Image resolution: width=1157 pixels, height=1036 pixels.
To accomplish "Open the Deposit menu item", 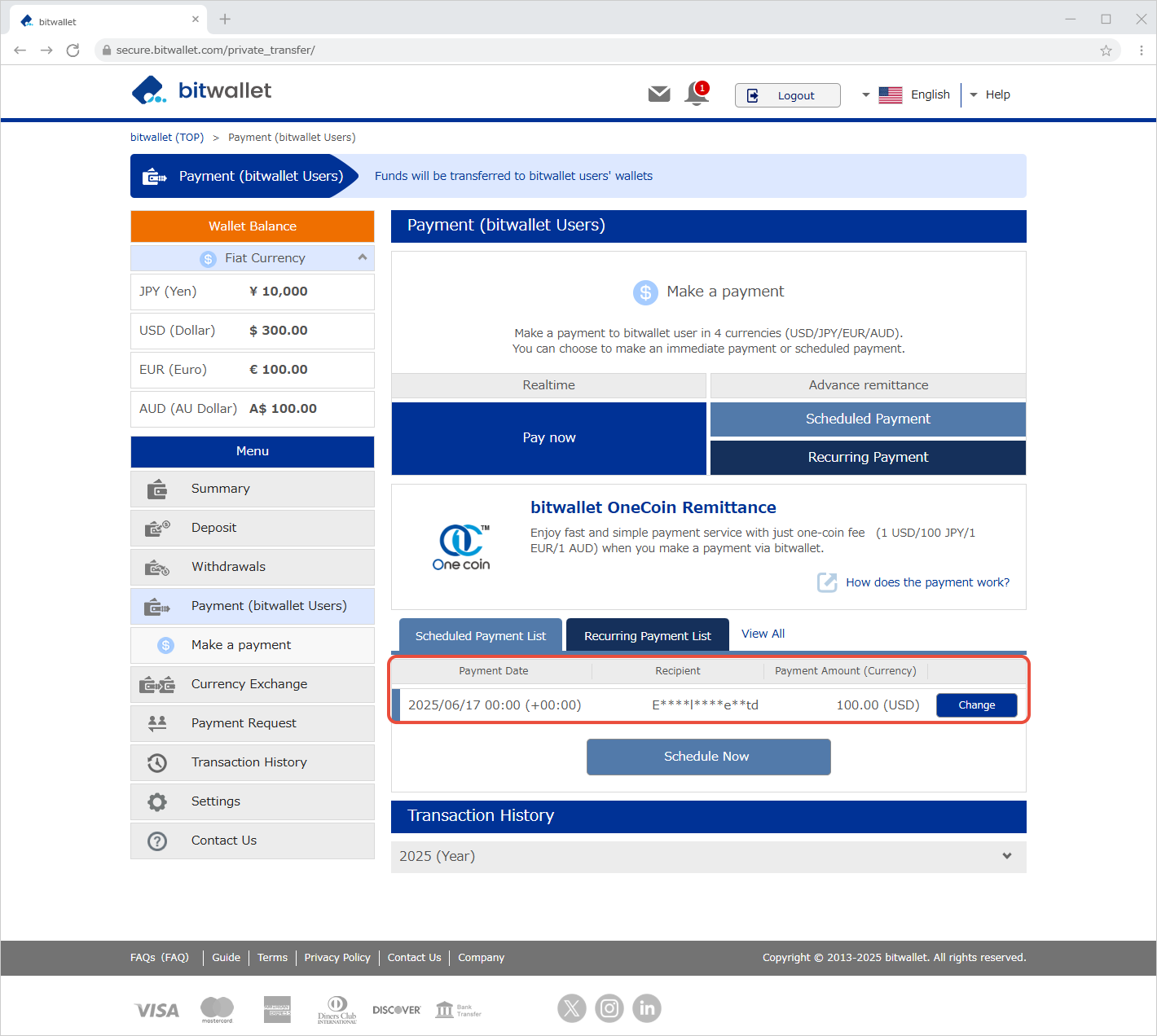I will click(253, 528).
